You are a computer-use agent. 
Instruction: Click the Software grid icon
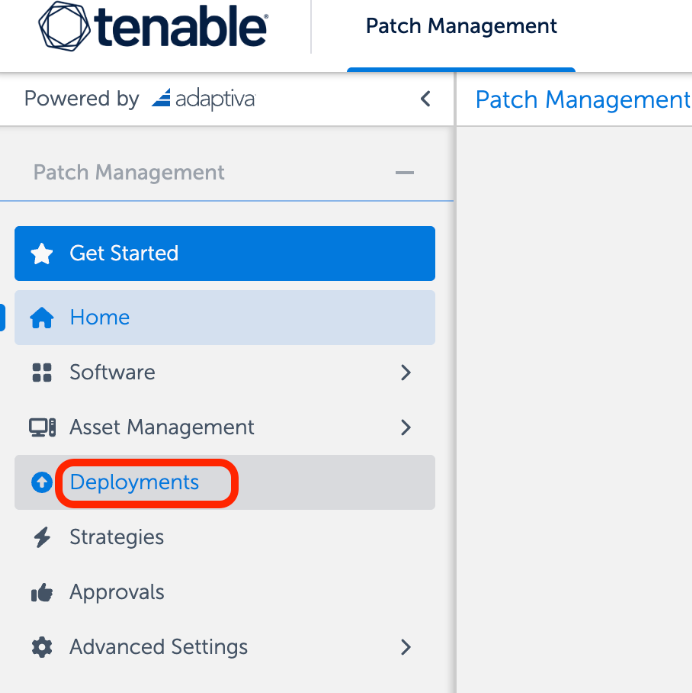pos(41,373)
